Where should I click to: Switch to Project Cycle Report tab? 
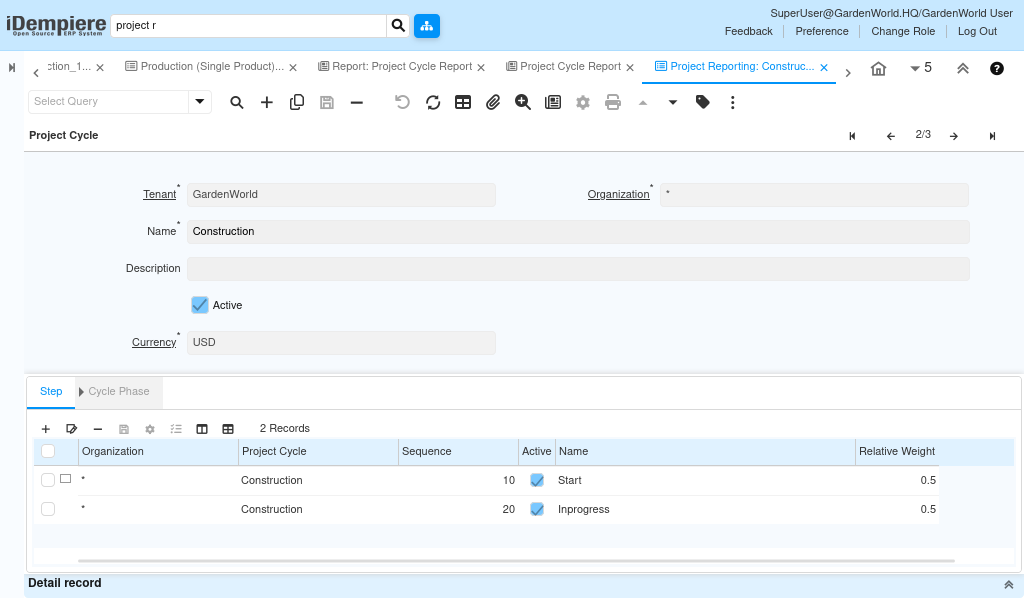[x=570, y=67]
